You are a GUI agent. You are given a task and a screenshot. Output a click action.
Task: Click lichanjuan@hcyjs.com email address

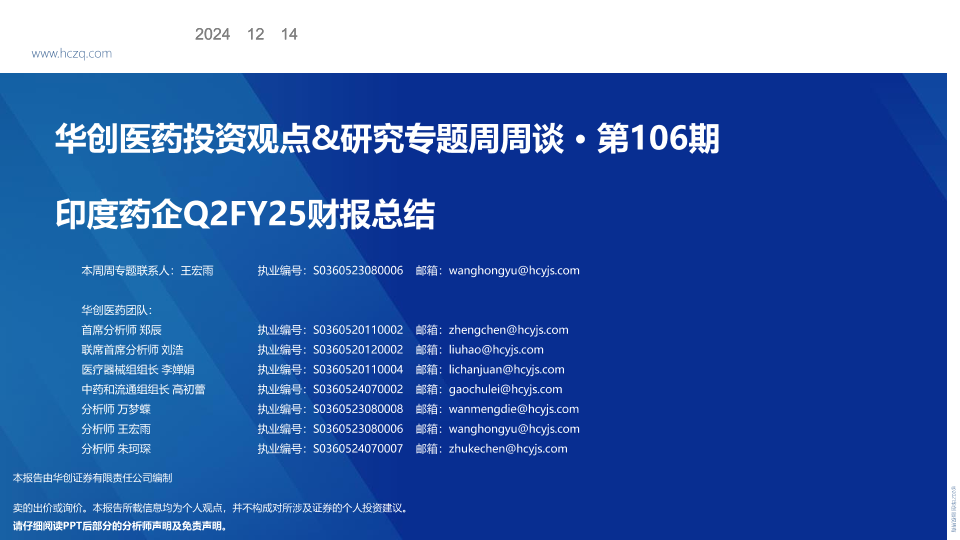point(506,370)
